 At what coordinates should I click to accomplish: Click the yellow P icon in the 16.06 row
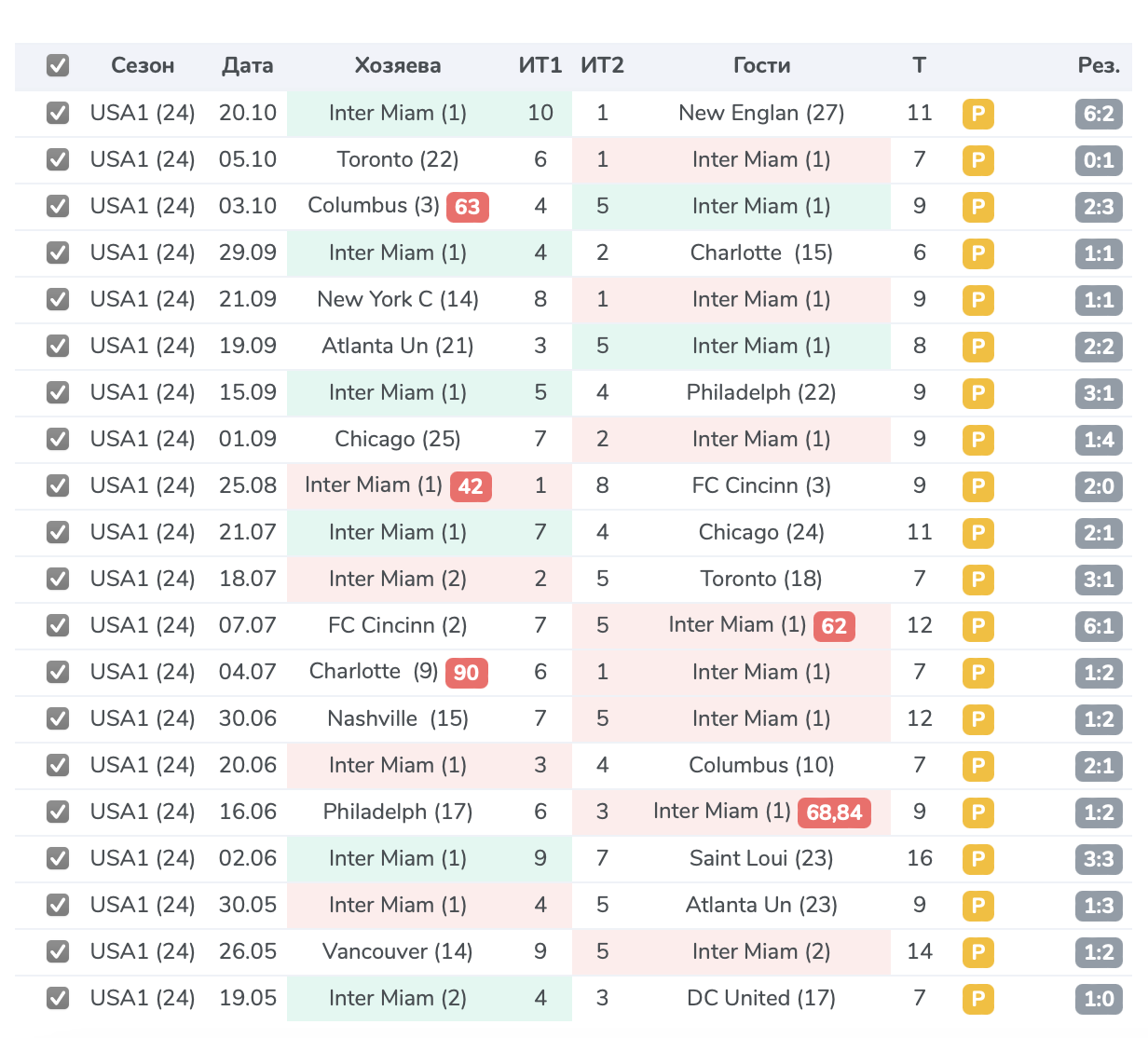tap(977, 813)
